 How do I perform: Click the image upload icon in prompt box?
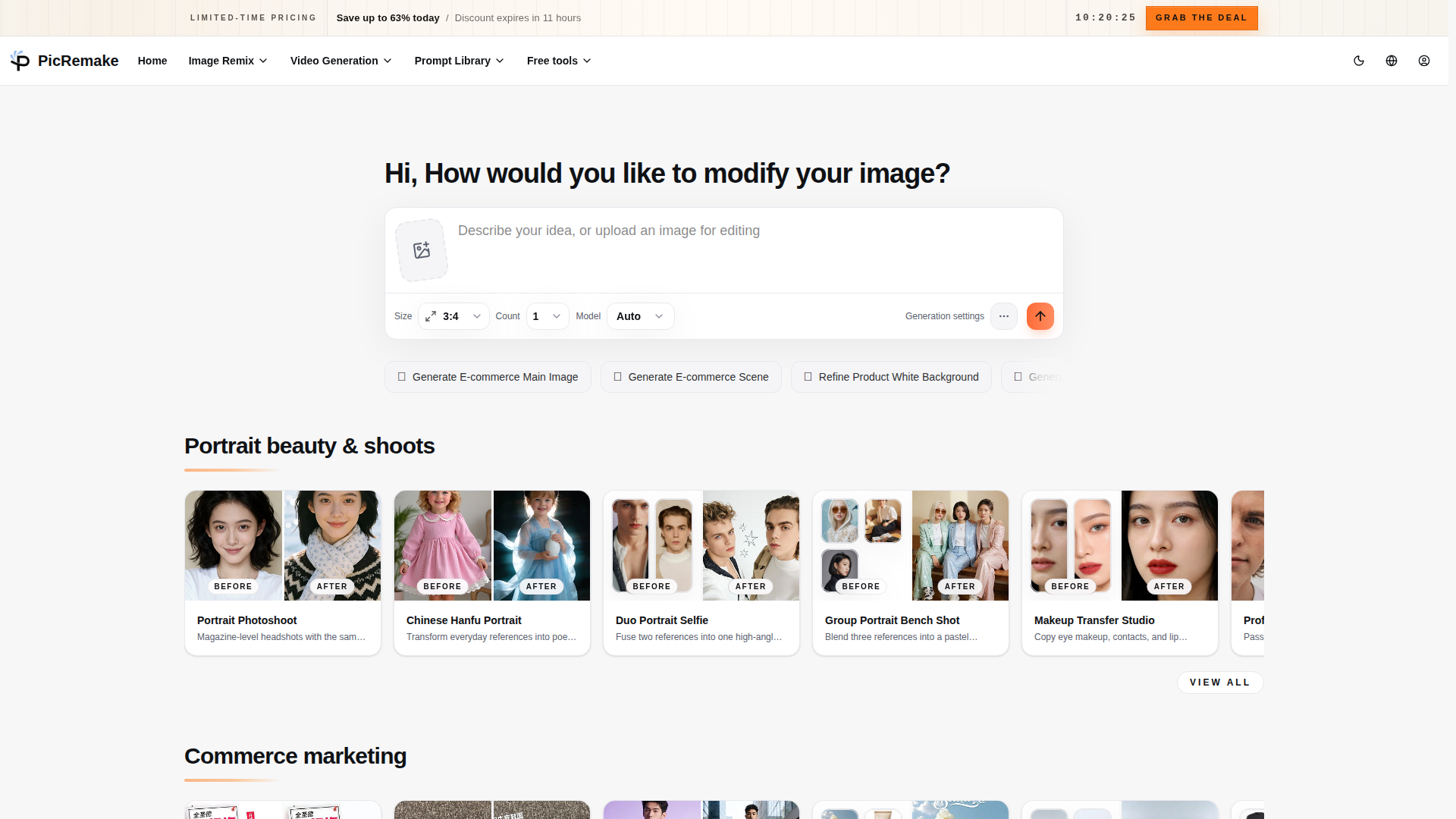[422, 250]
